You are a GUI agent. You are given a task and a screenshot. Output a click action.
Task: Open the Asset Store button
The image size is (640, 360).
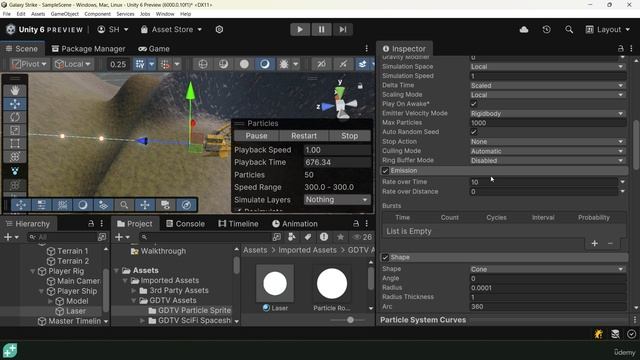(171, 29)
